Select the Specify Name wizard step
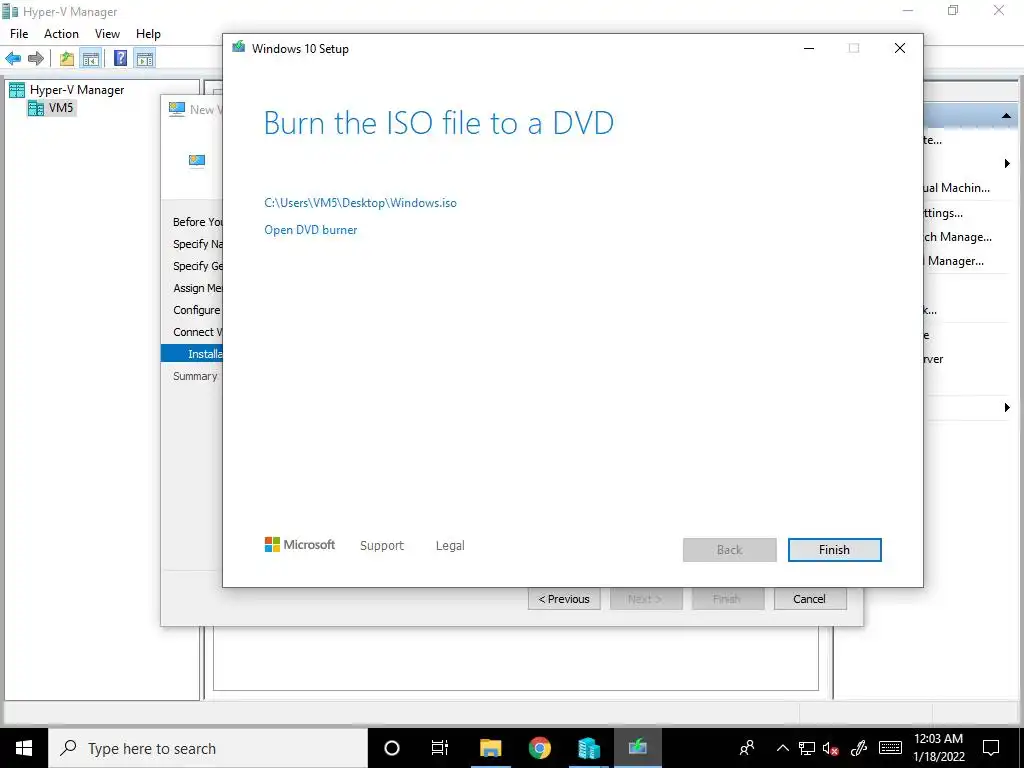1024x768 pixels. pyautogui.click(x=197, y=244)
